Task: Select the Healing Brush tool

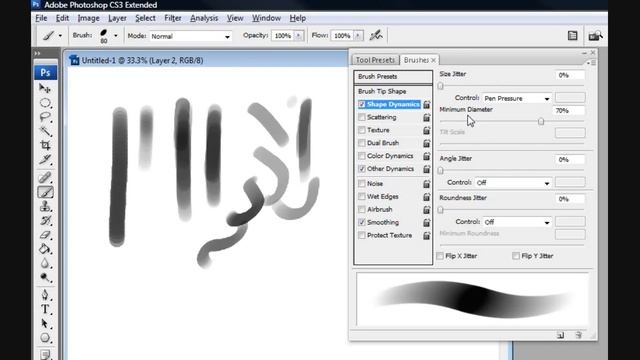Action: 45,178
